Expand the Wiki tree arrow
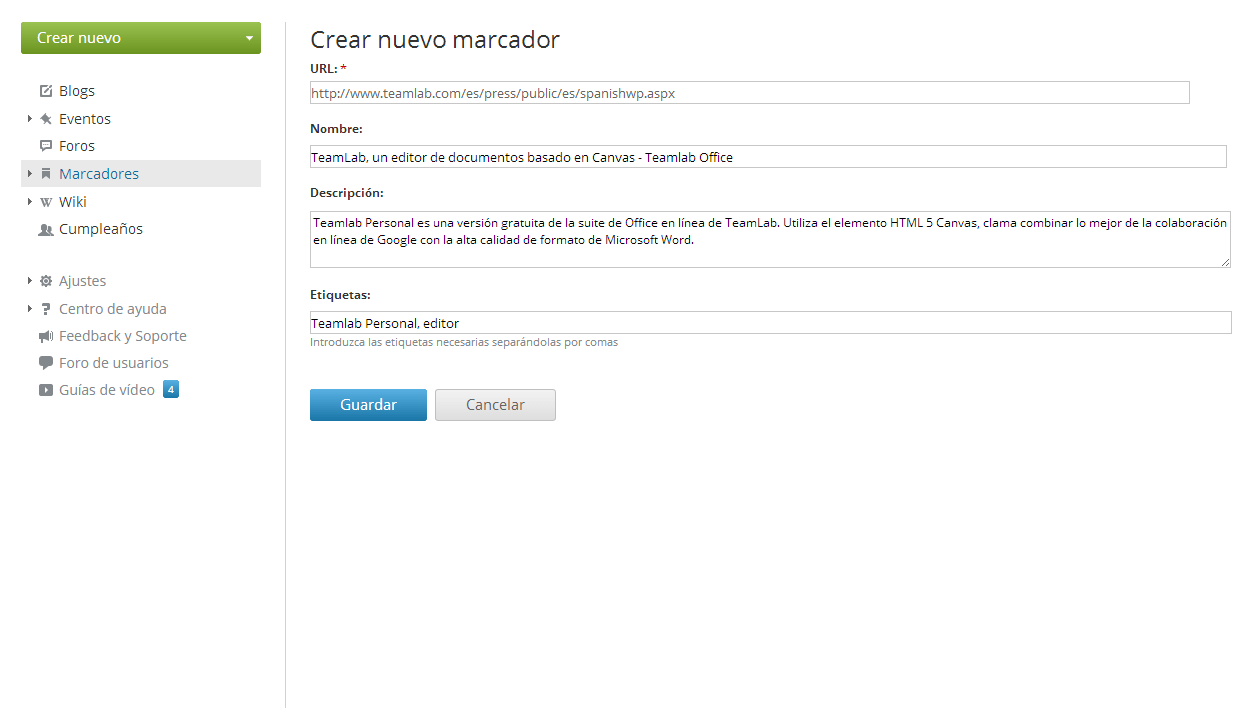 click(30, 202)
